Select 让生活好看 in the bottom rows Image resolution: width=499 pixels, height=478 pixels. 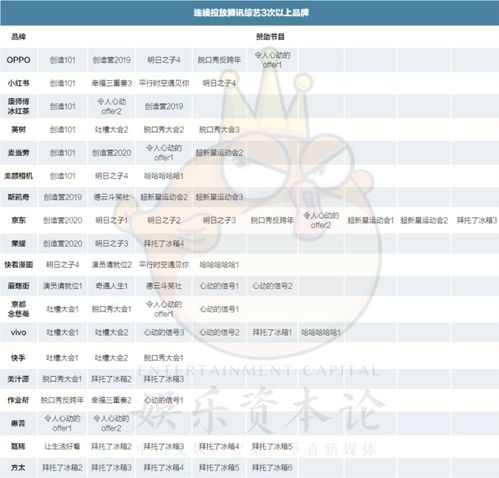coord(62,446)
